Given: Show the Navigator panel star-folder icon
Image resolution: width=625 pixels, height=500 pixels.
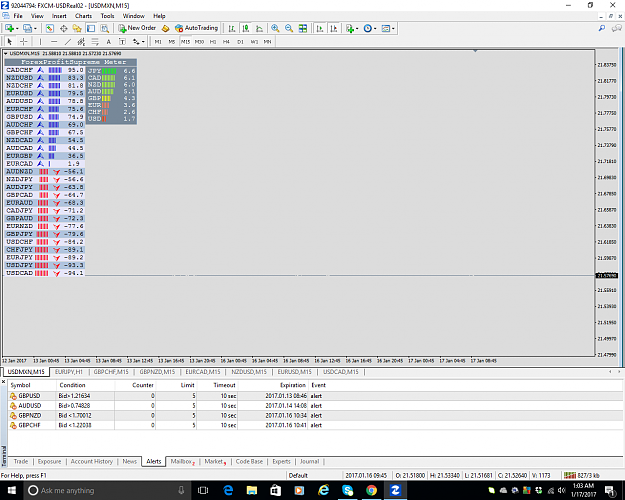Looking at the screenshot, I should coord(77,28).
